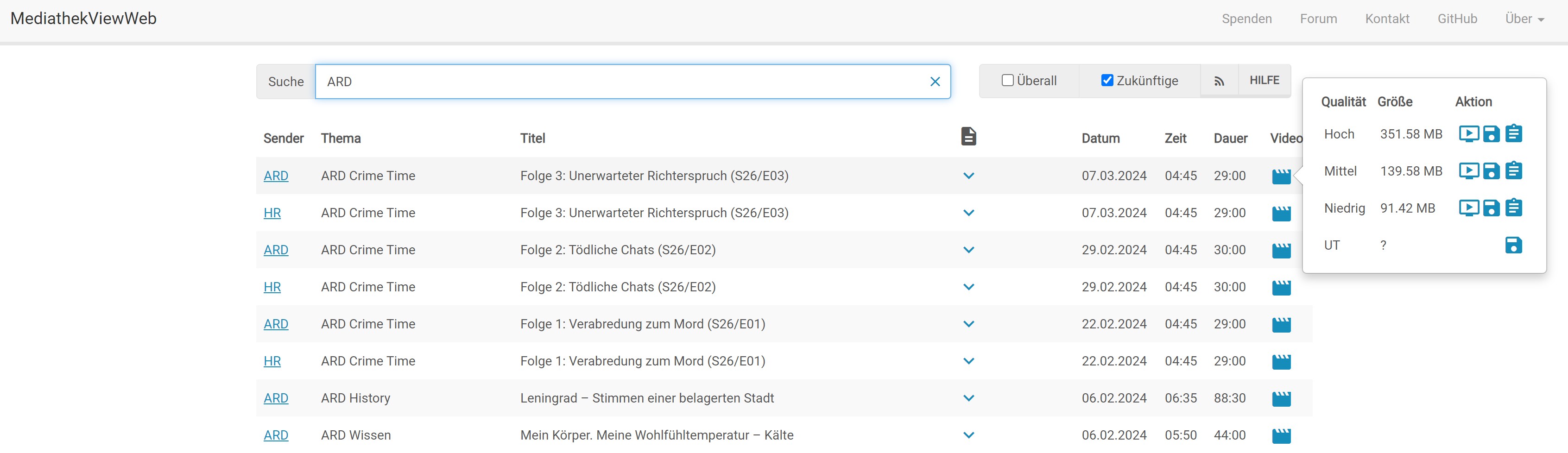Filter by HR sender in Unerwarteter Richterspruch row
Screen dimensions: 1568x453
[x=272, y=213]
